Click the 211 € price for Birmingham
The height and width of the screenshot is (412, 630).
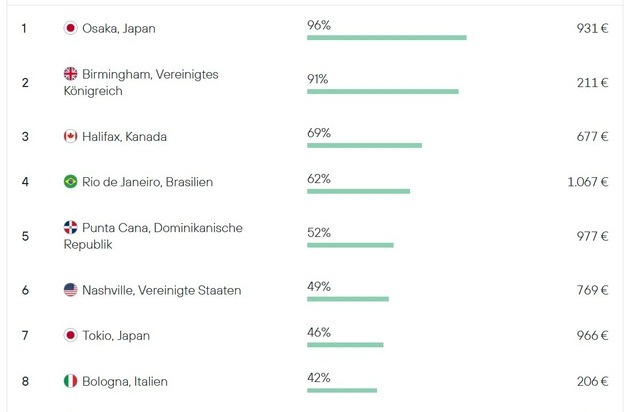pyautogui.click(x=592, y=82)
